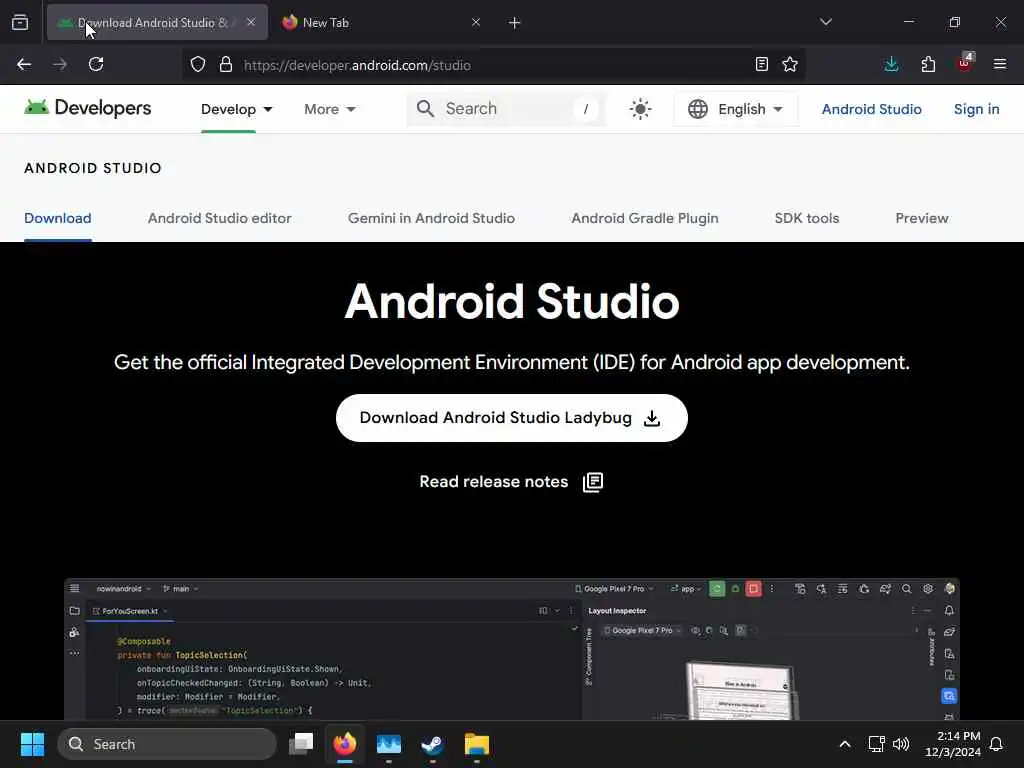This screenshot has height=768, width=1024.
Task: Click Sign in
Action: pos(976,109)
